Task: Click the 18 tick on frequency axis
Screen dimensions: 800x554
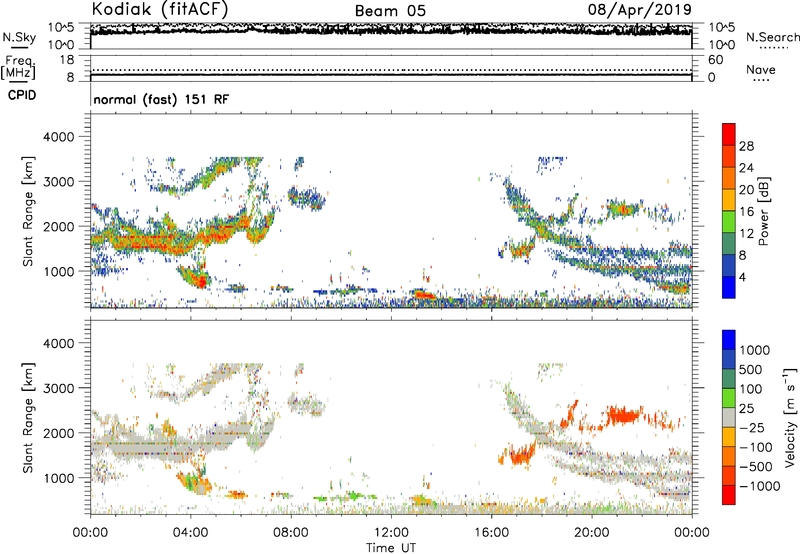Action: pos(67,60)
